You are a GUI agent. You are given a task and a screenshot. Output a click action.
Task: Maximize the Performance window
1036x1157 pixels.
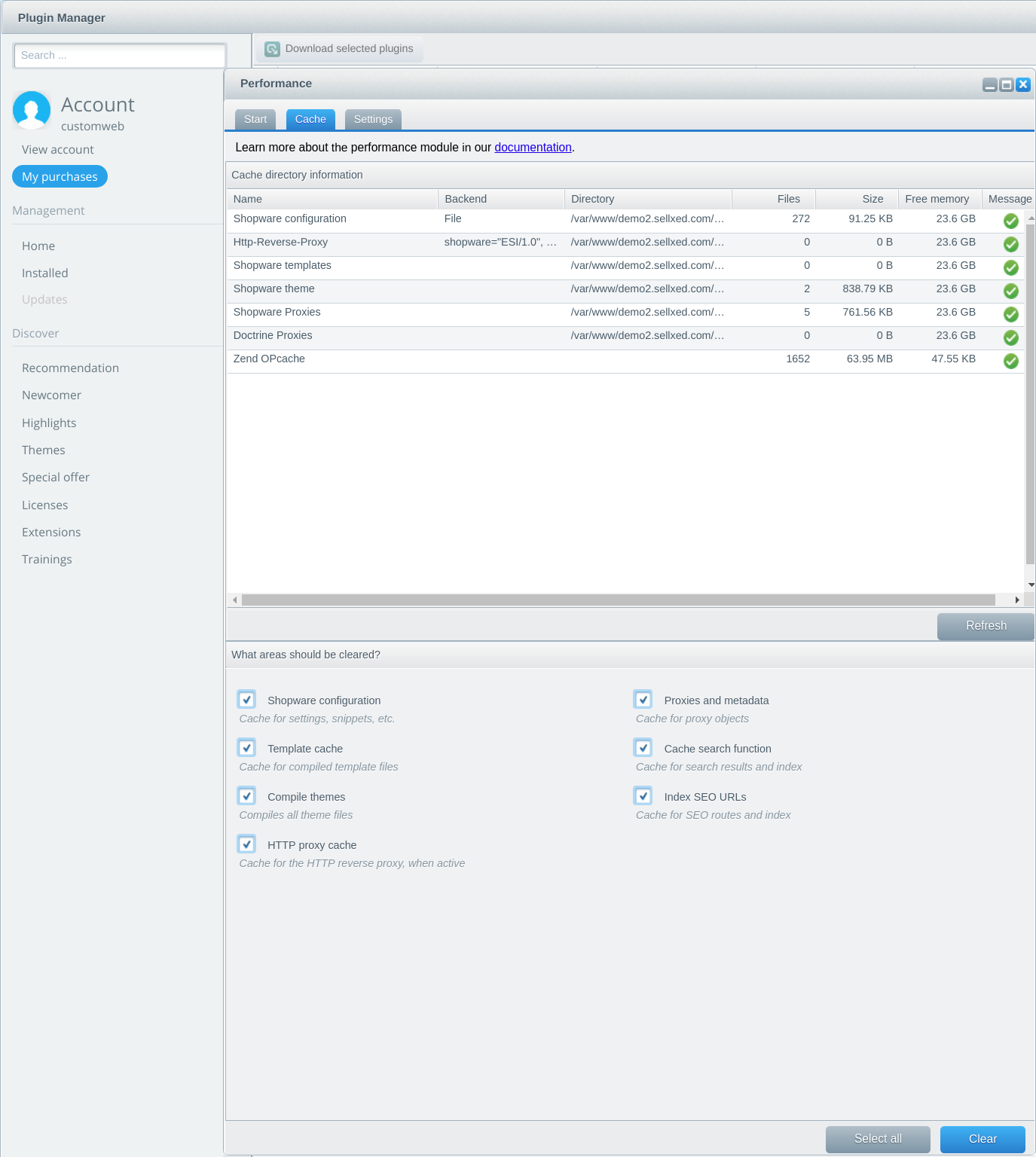coord(1006,84)
